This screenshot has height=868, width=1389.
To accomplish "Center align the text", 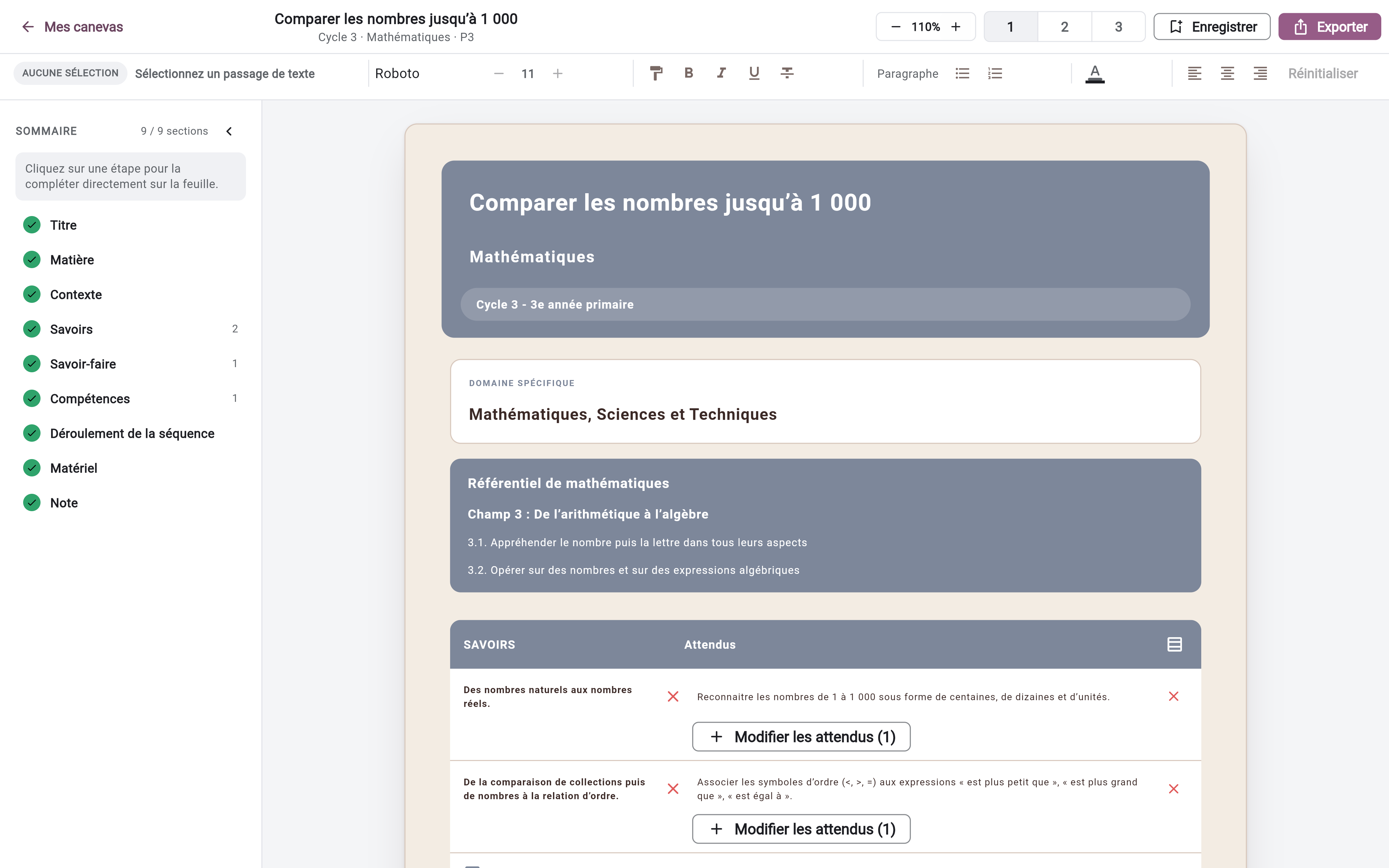I will coord(1227,74).
